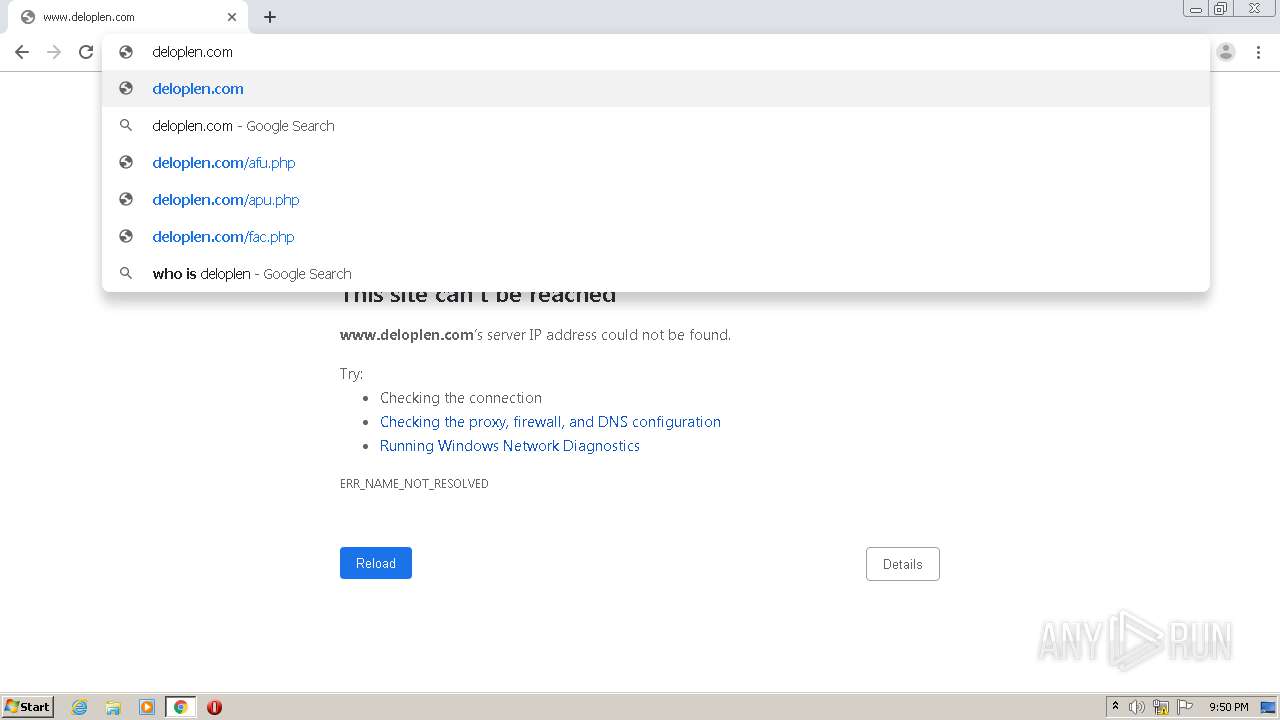Click the show desktop tray icon
1280x720 pixels.
(1268, 707)
